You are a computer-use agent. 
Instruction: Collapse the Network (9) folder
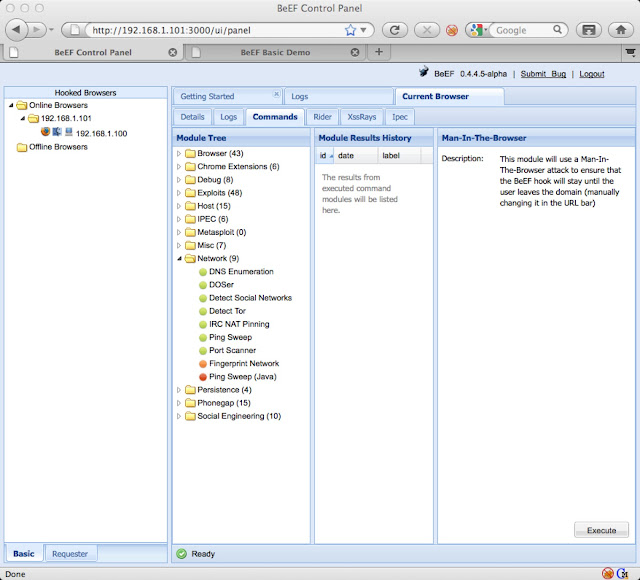click(179, 258)
